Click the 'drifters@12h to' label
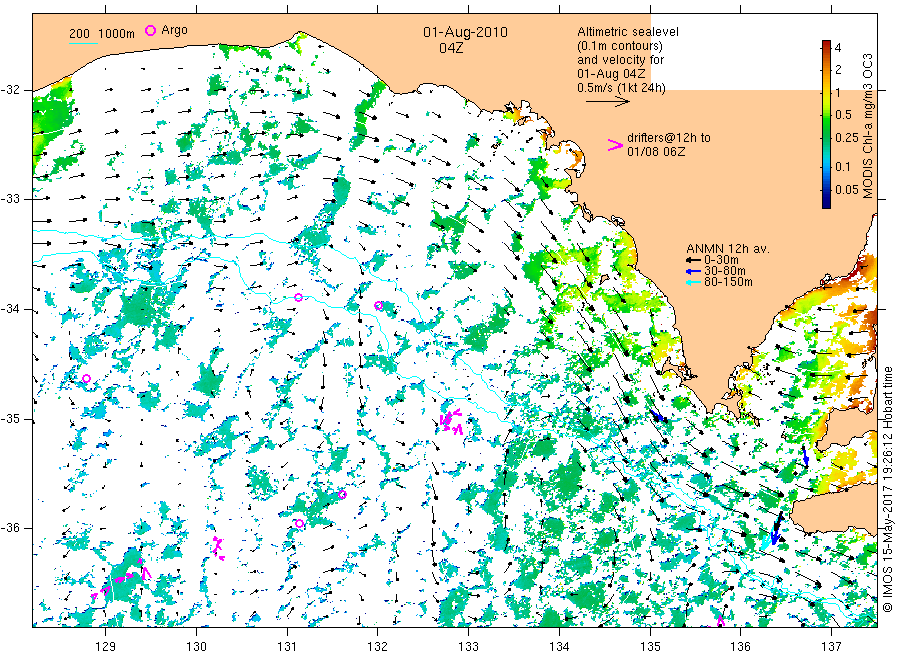The width and height of the screenshot is (900, 660). (x=669, y=138)
